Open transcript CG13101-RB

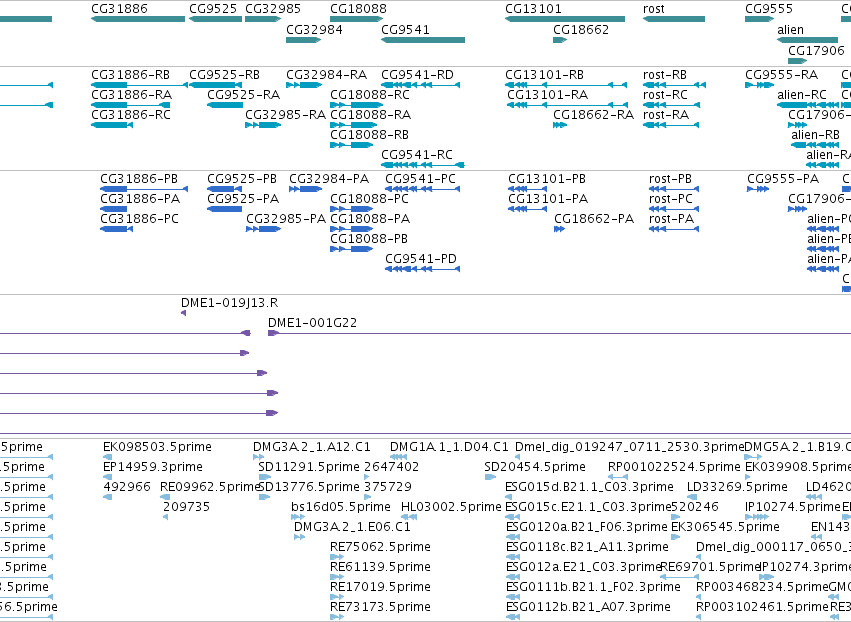click(x=544, y=75)
